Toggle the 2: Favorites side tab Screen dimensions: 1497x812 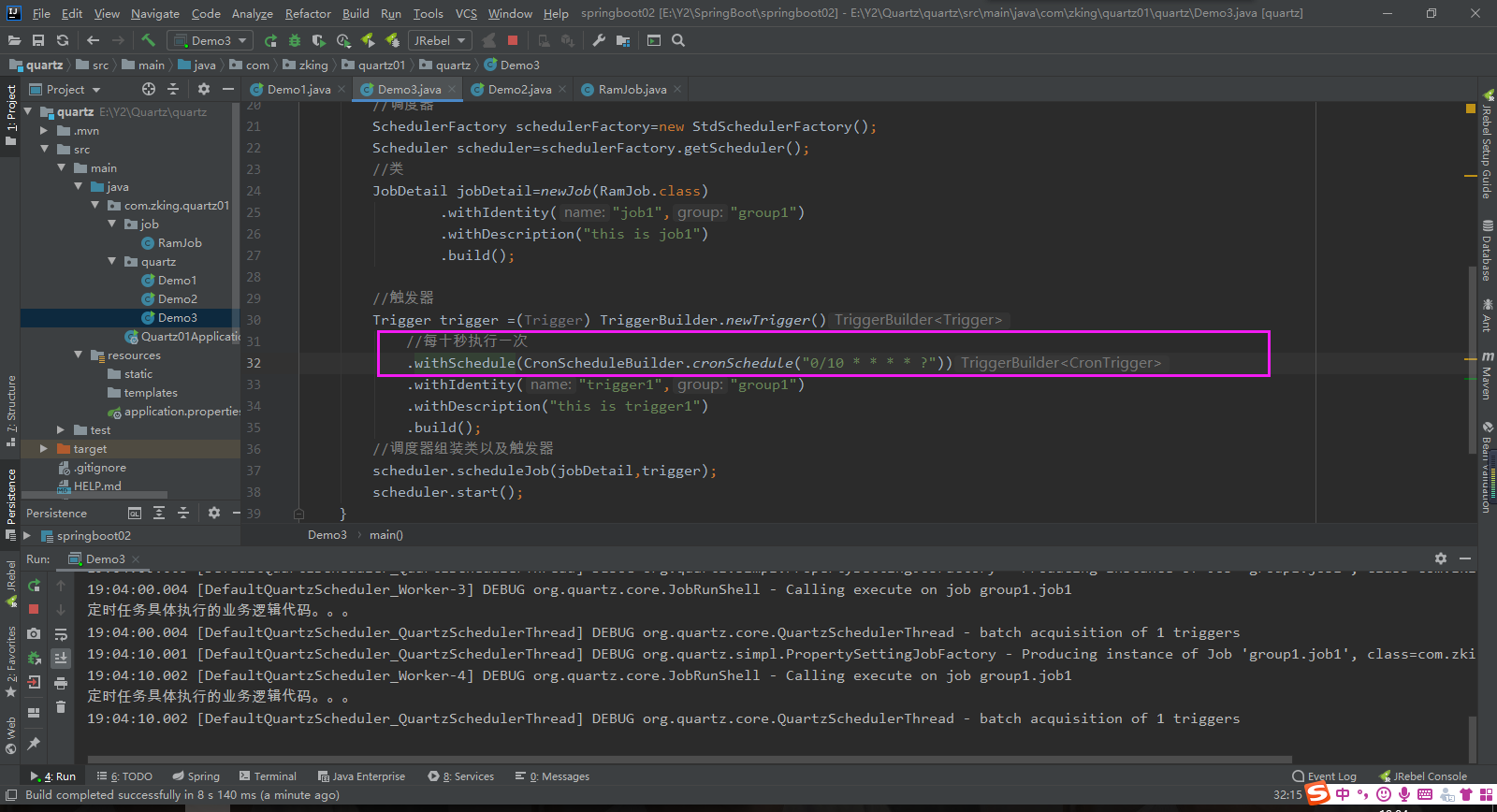(x=10, y=662)
